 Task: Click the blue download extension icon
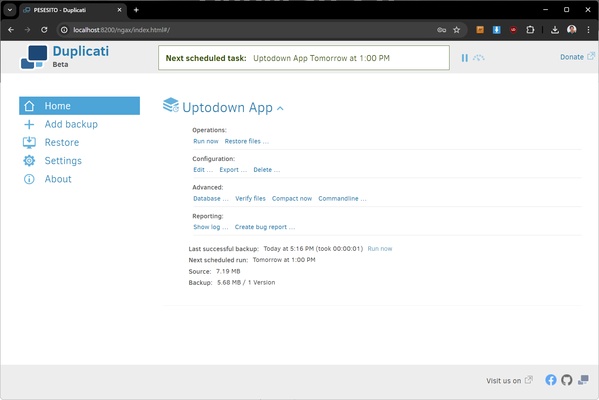(497, 30)
